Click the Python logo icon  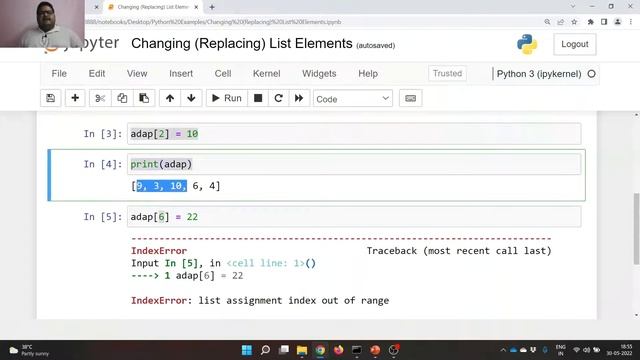[527, 44]
